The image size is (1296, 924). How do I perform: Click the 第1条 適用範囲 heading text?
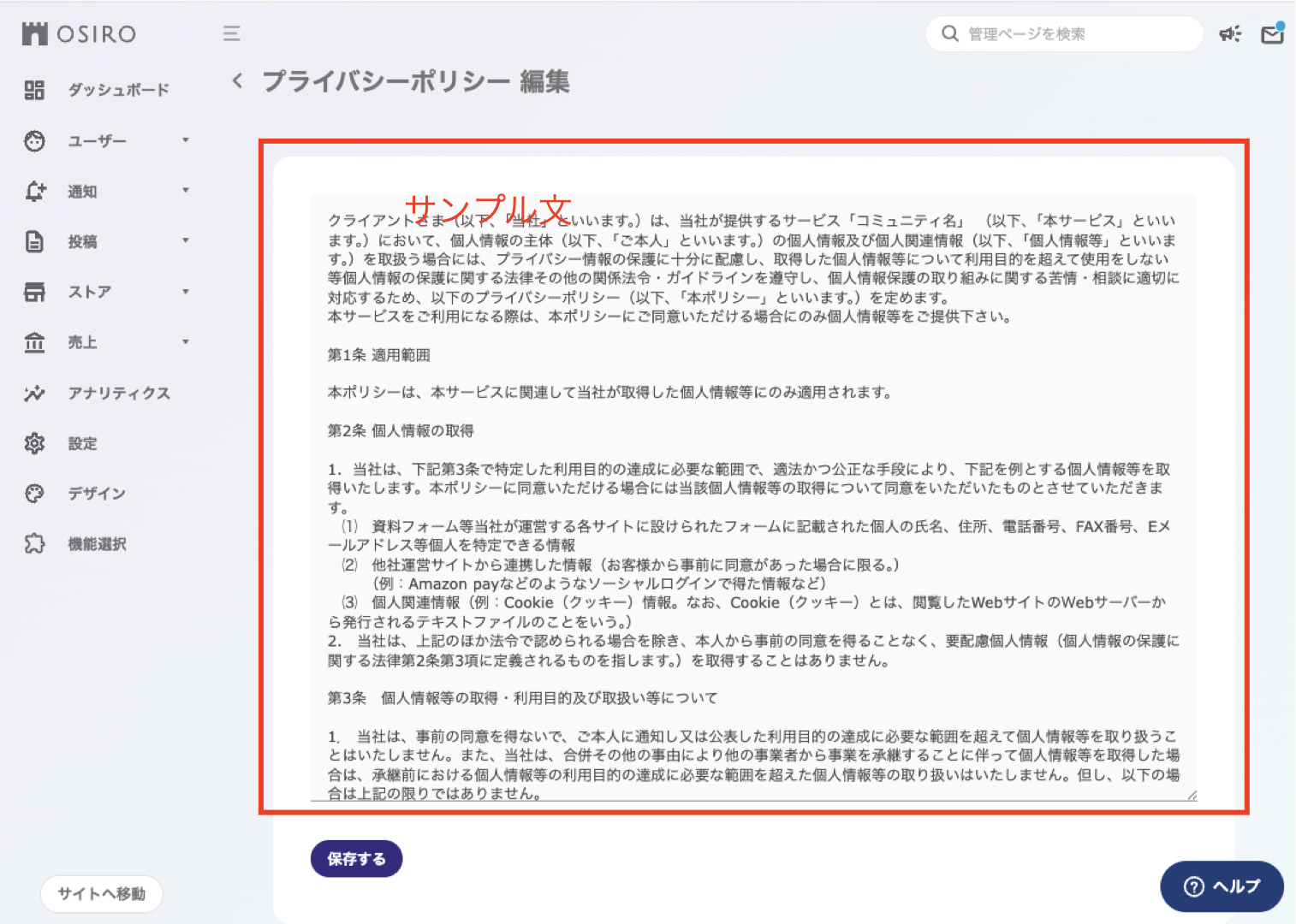[x=379, y=355]
